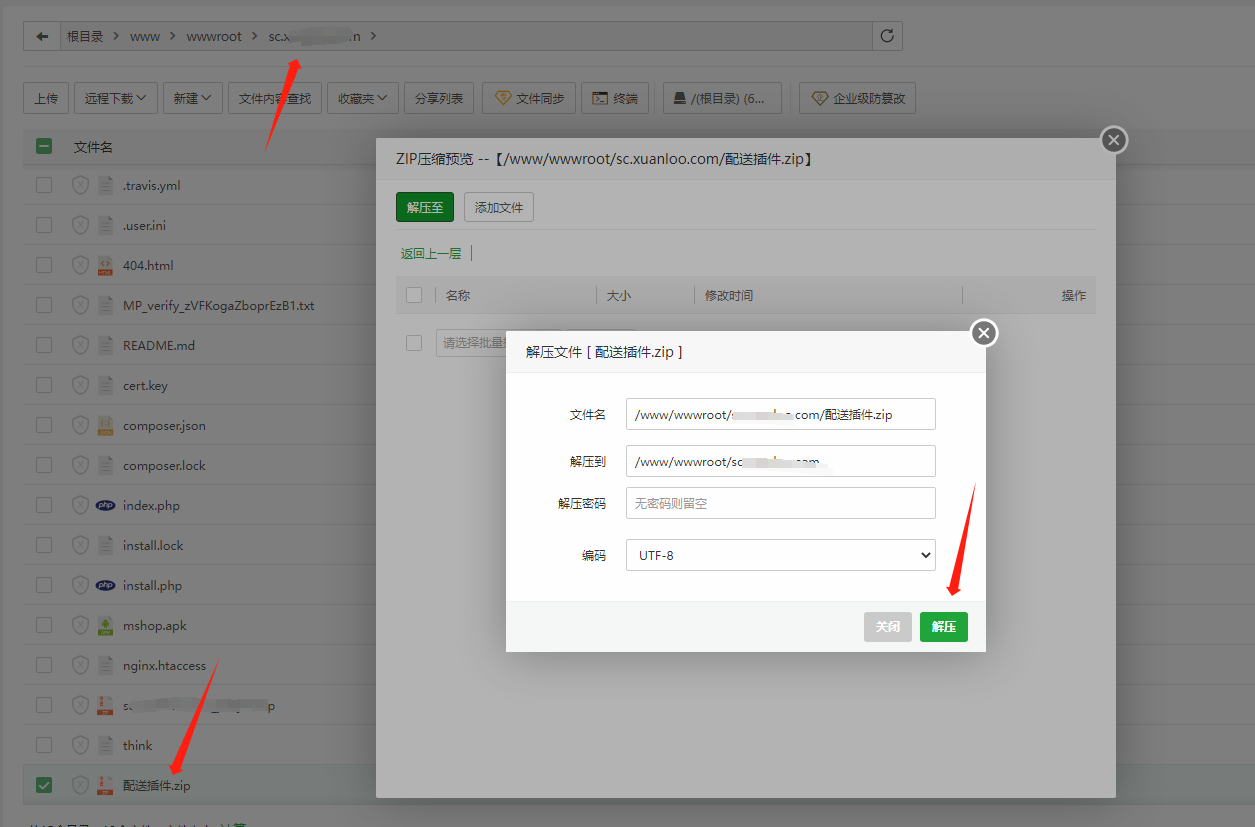Click the shield icon beside nginx.htaccess
Screen dimensions: 1255x827
click(x=80, y=665)
